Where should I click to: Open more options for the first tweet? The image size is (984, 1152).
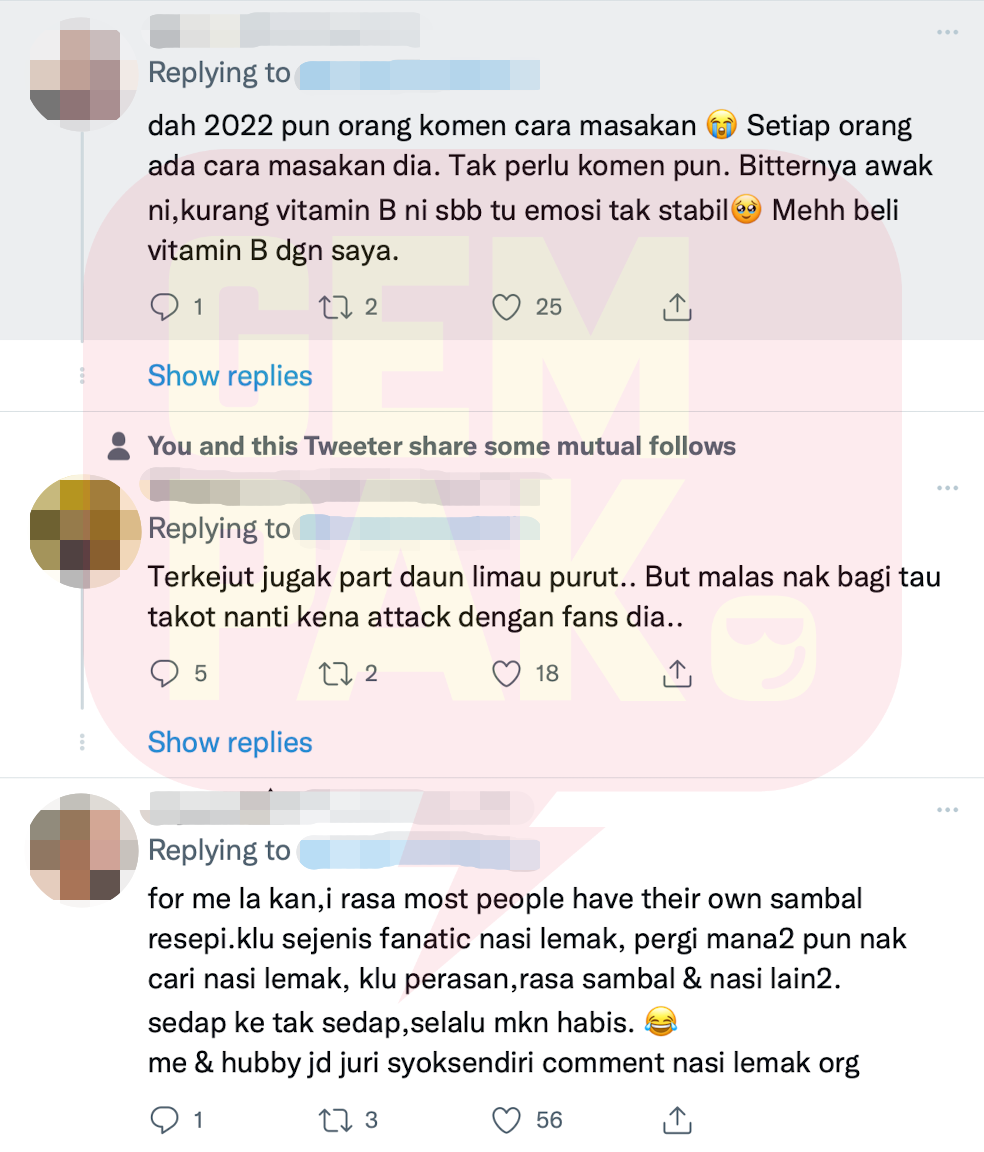pos(947,32)
